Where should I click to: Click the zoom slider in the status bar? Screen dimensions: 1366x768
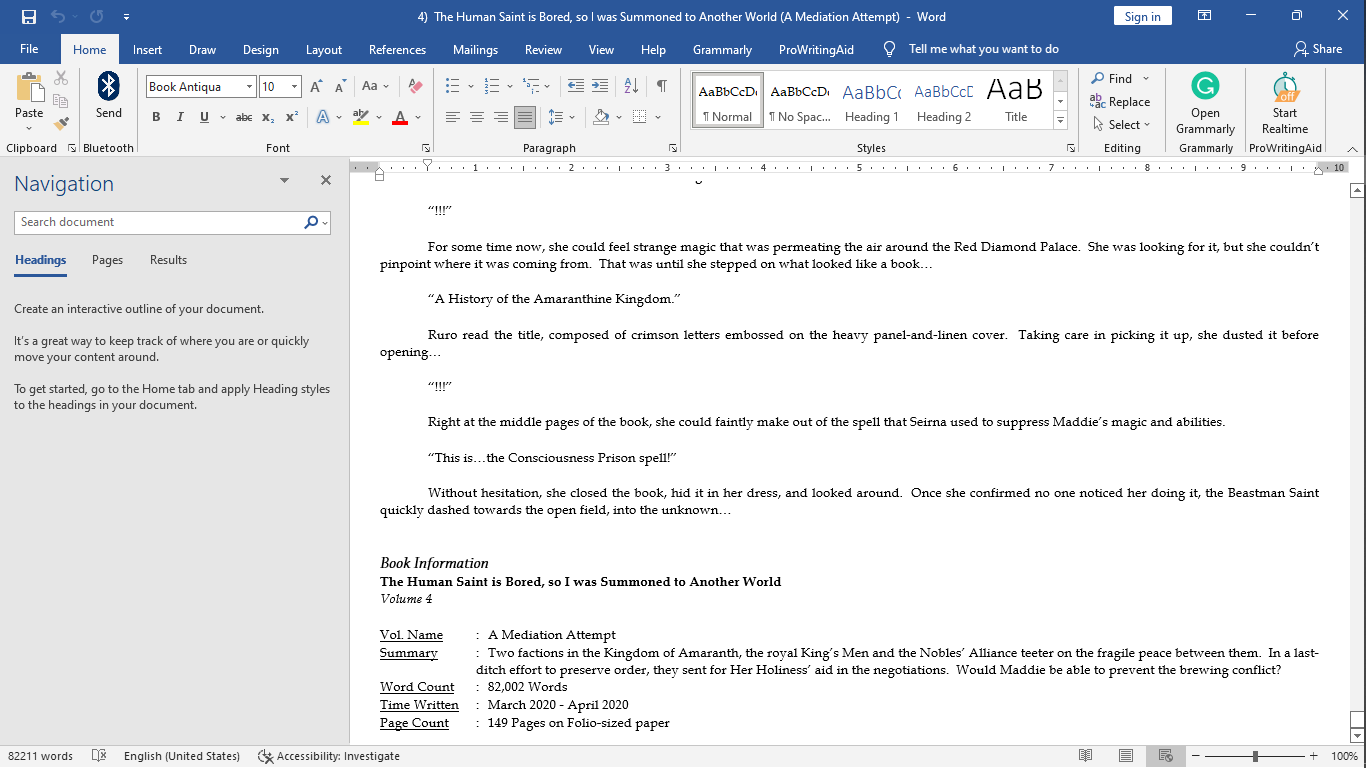(1255, 756)
